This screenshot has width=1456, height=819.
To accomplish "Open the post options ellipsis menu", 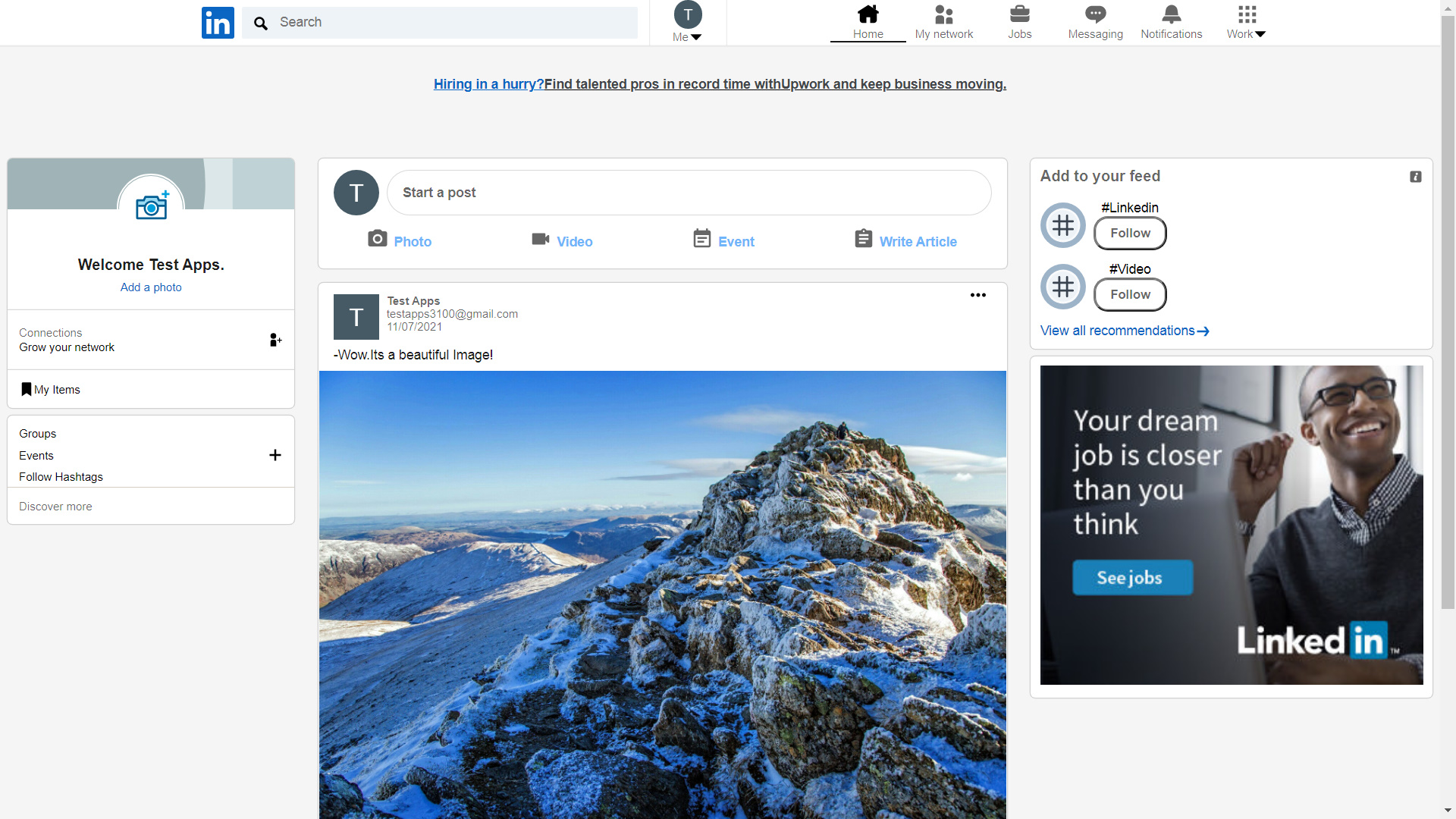I will (x=977, y=295).
